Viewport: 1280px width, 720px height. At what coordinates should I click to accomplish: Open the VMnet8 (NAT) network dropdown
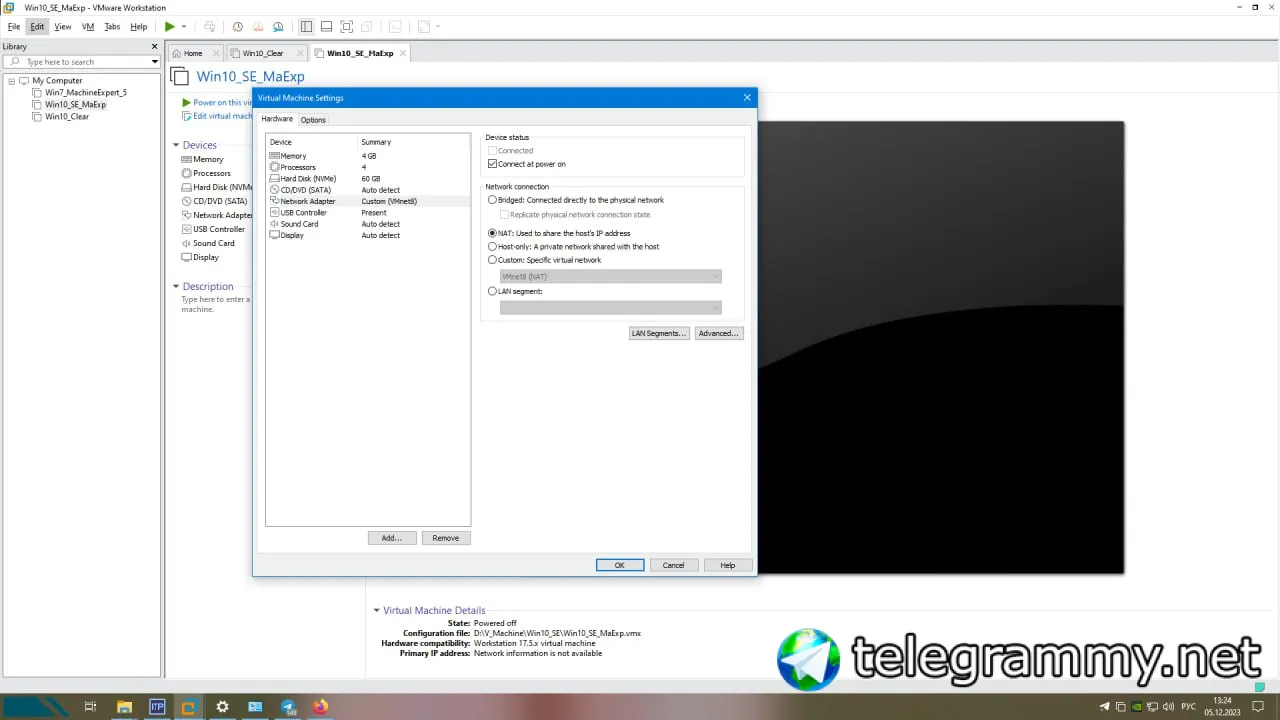[610, 276]
